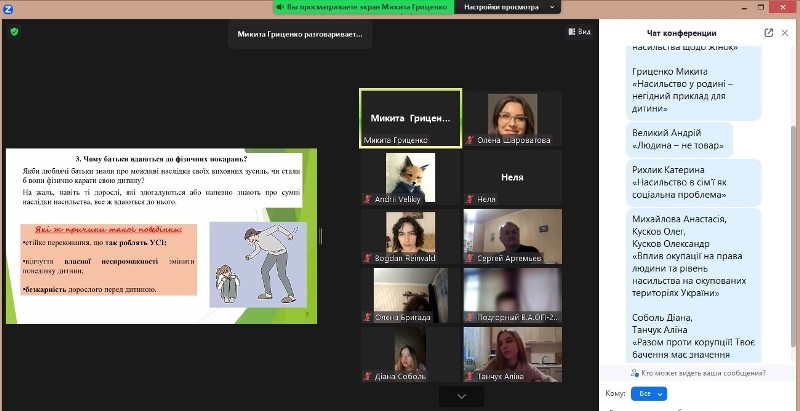Screen dimensions: 800x411
Task: Click the muted mic icon next to Неля
Action: click(x=469, y=200)
